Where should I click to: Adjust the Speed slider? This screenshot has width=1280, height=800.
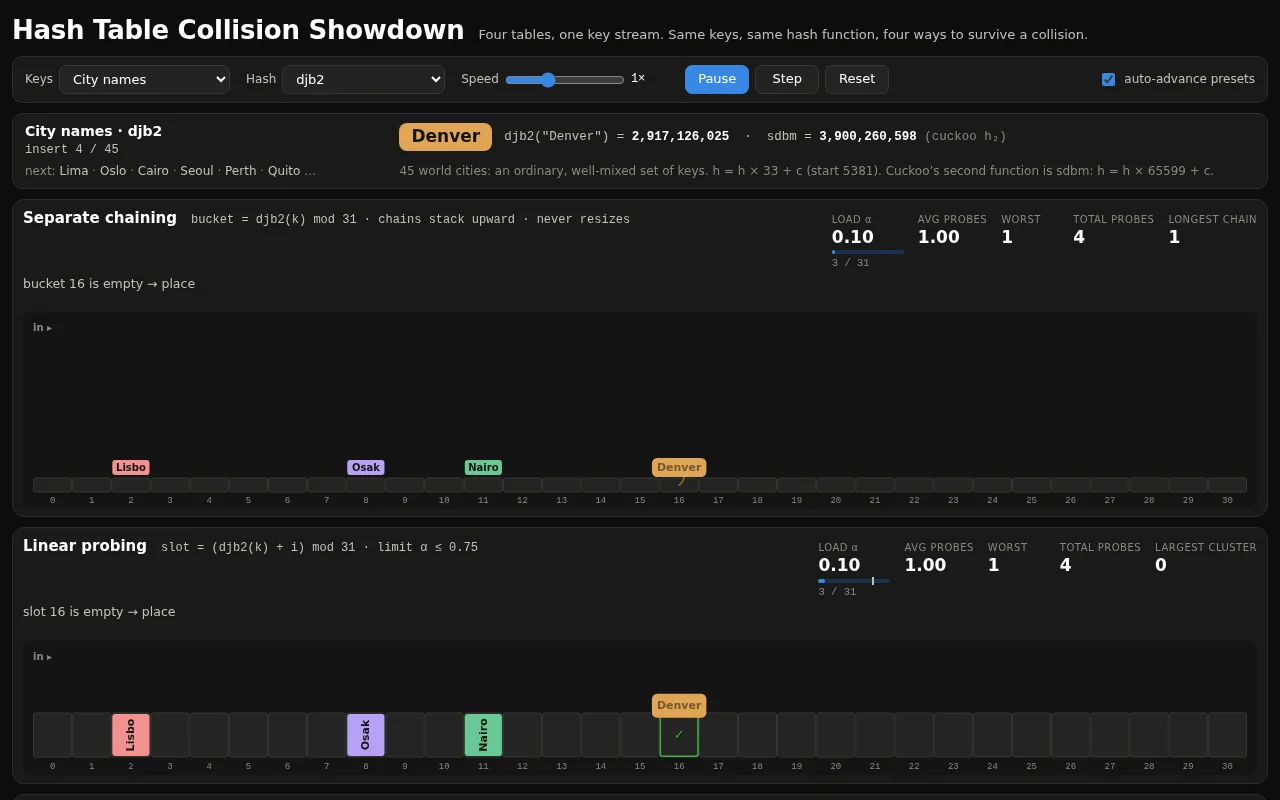[565, 79]
